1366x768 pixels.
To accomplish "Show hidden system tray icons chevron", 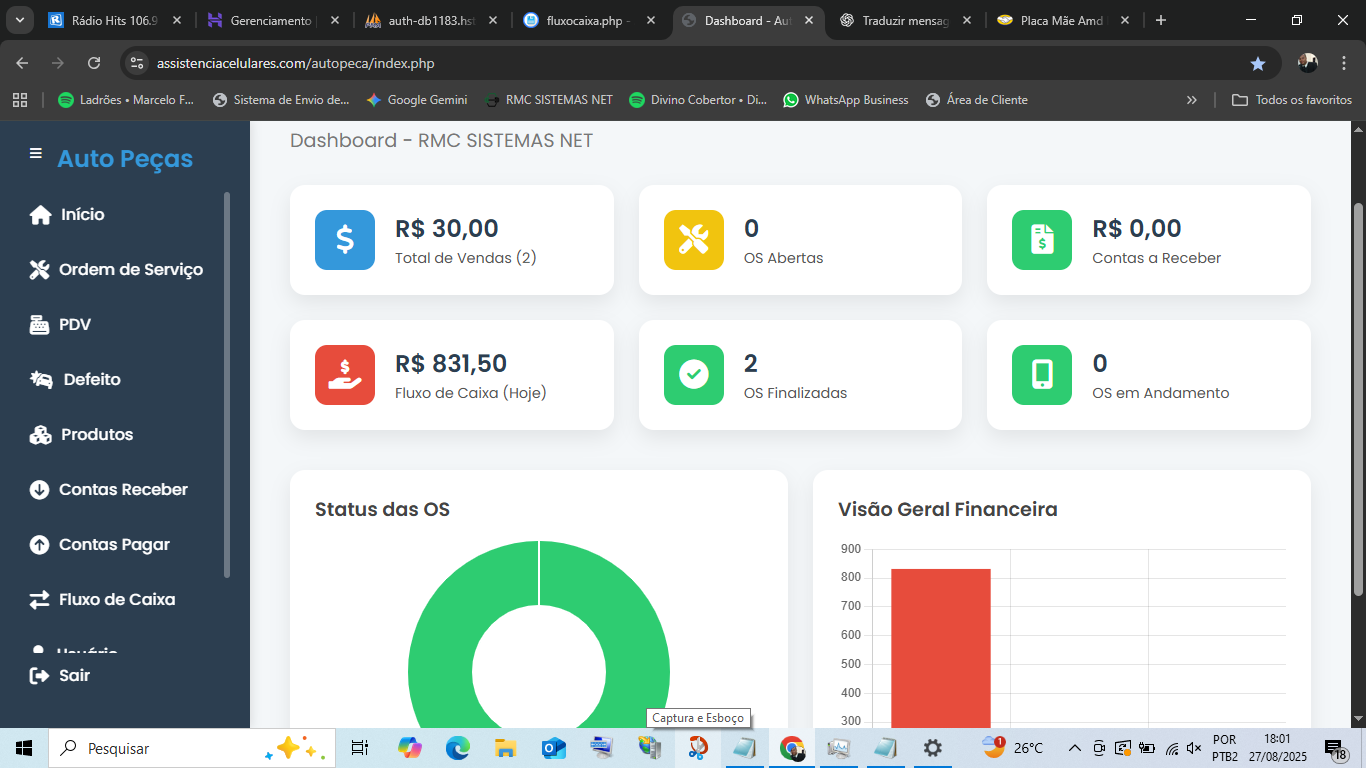I will tap(1075, 748).
